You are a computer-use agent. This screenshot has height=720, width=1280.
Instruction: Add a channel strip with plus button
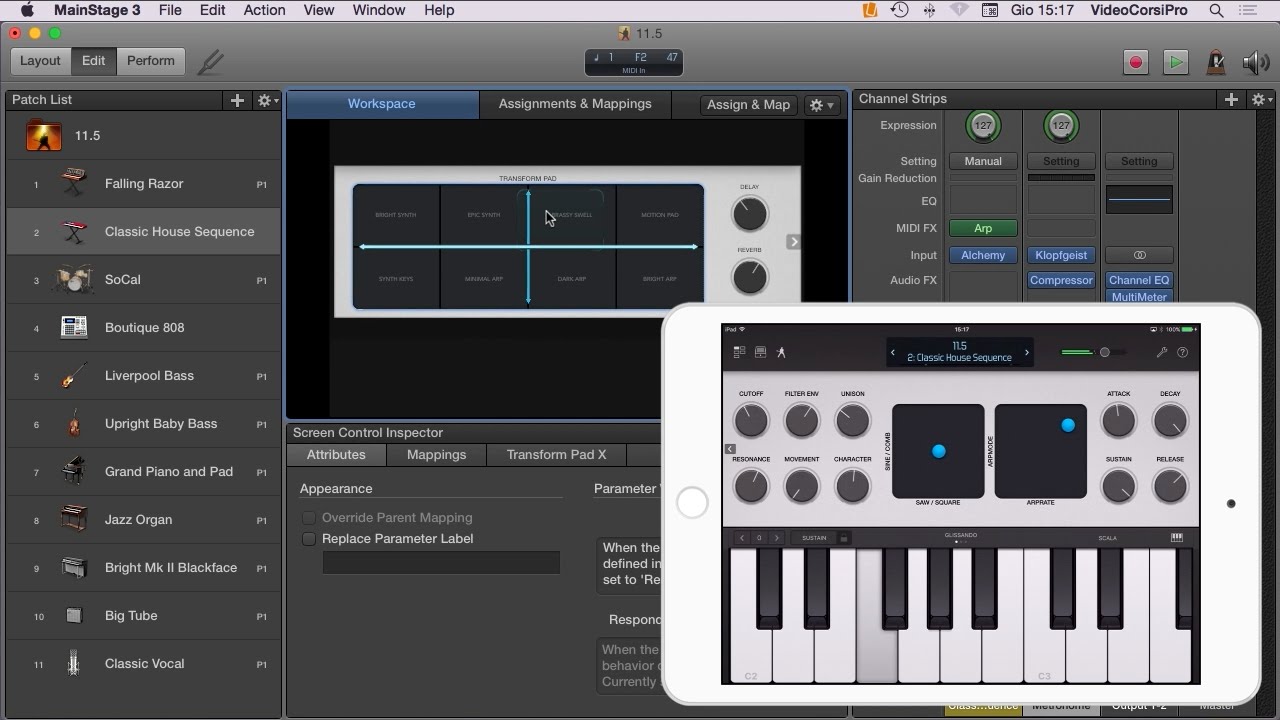tap(1231, 99)
